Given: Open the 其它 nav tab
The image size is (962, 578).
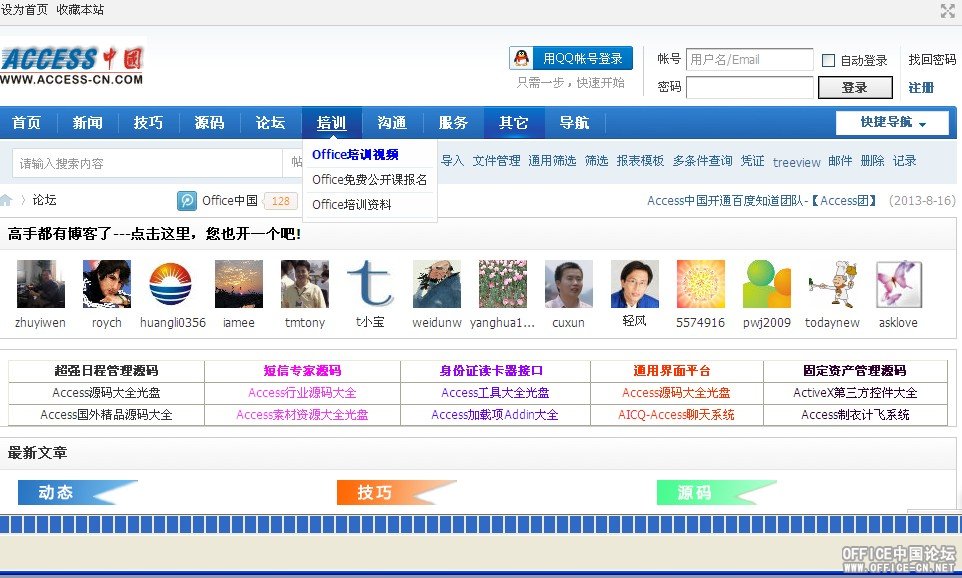Looking at the screenshot, I should (514, 123).
